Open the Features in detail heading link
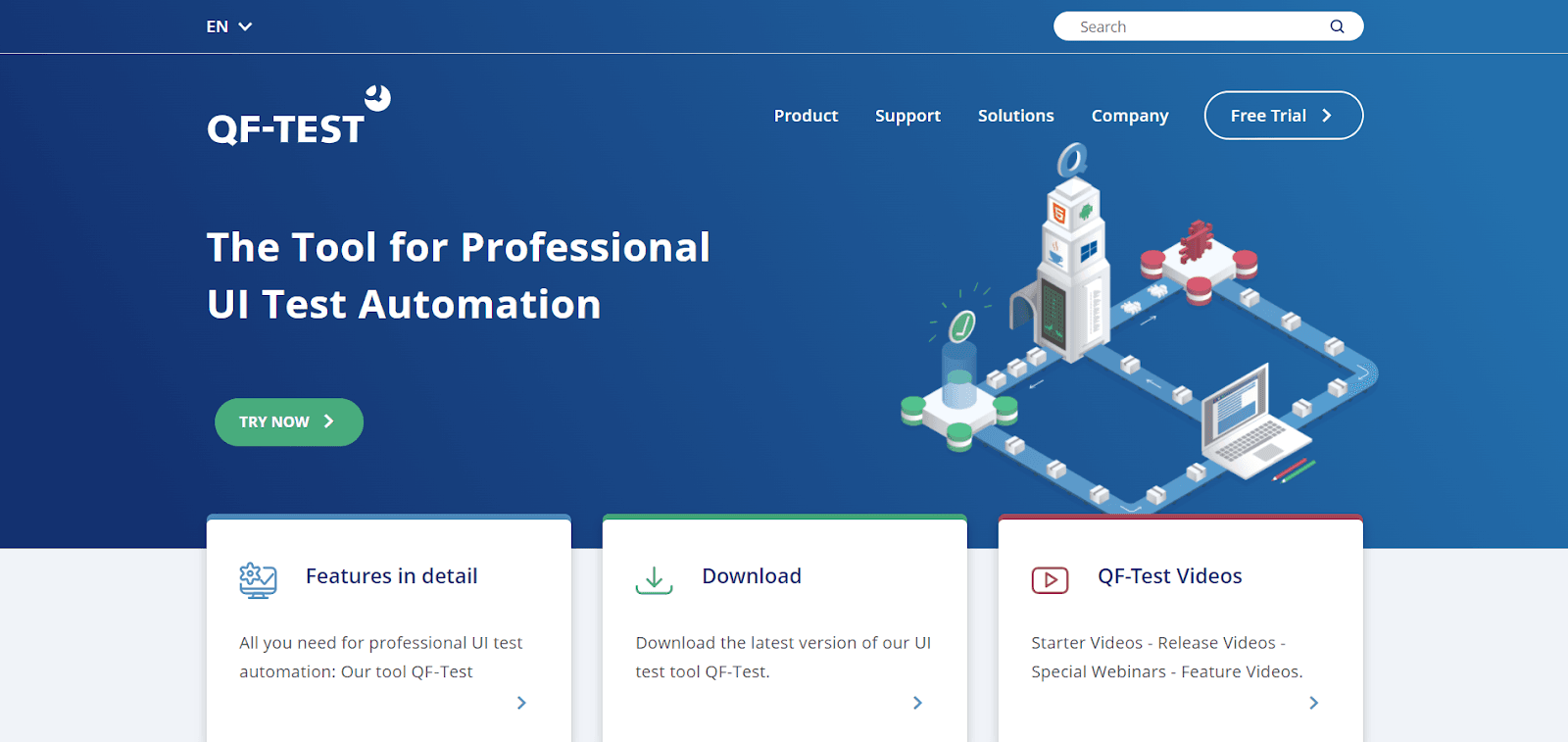Image resolution: width=1568 pixels, height=742 pixels. [x=392, y=576]
